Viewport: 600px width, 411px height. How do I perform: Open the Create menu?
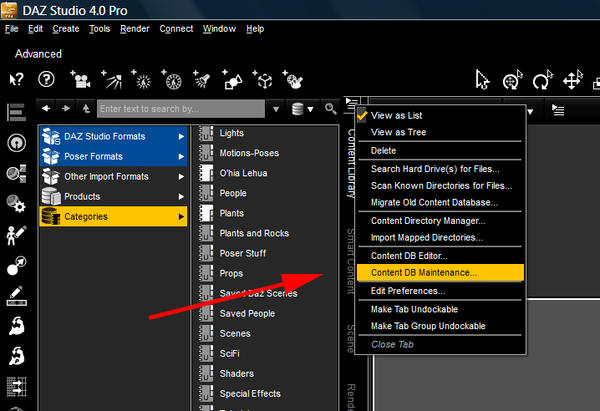[x=66, y=29]
